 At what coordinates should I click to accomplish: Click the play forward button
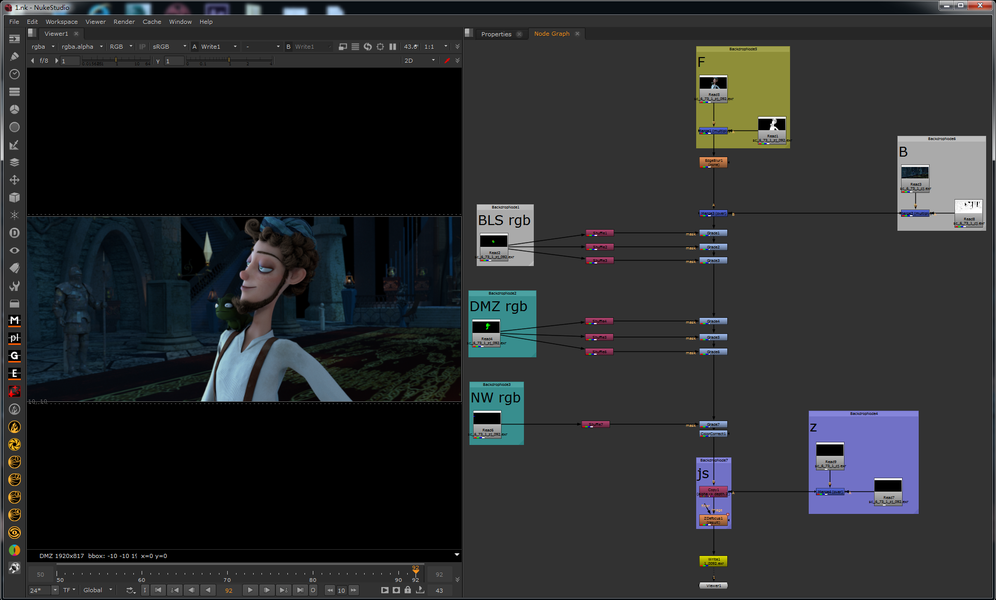click(x=250, y=590)
